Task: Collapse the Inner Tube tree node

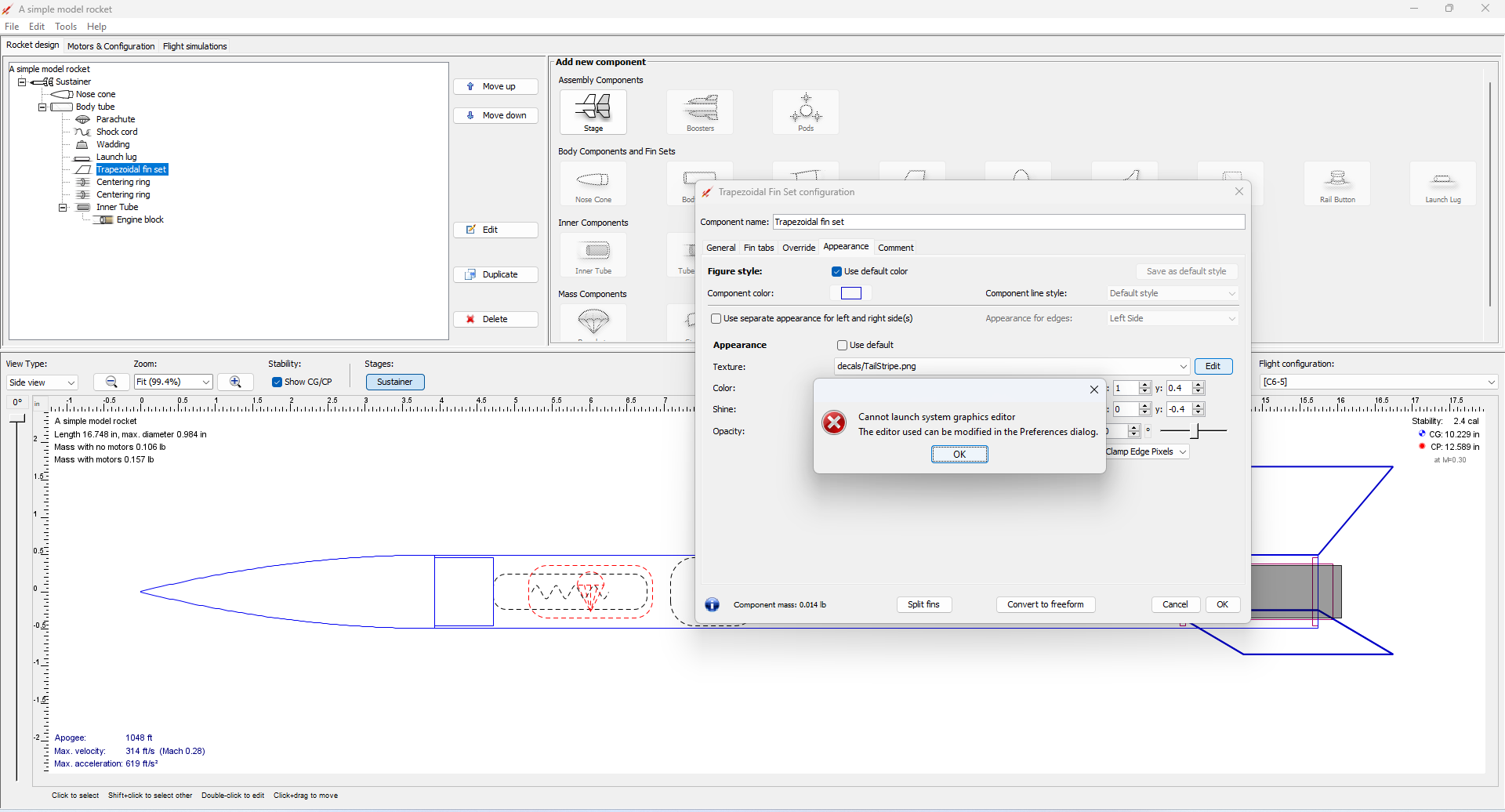Action: pos(62,207)
